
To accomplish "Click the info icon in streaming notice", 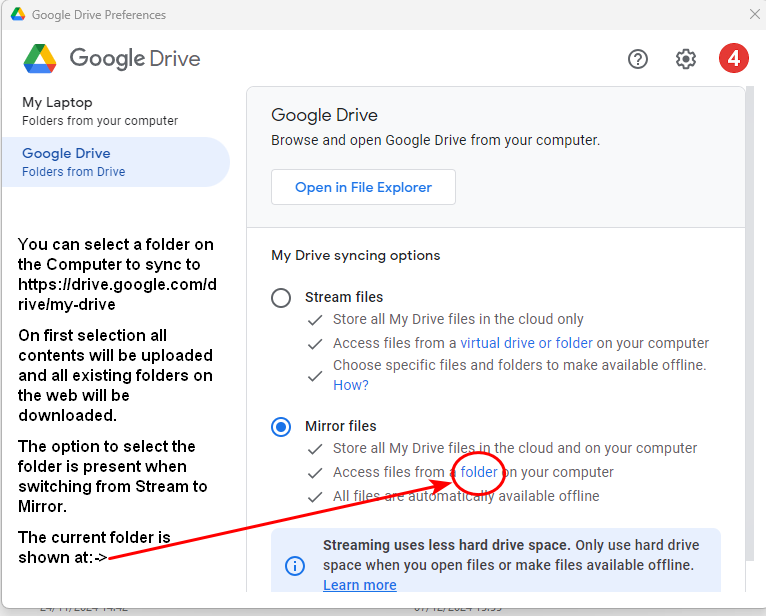I will [x=295, y=566].
